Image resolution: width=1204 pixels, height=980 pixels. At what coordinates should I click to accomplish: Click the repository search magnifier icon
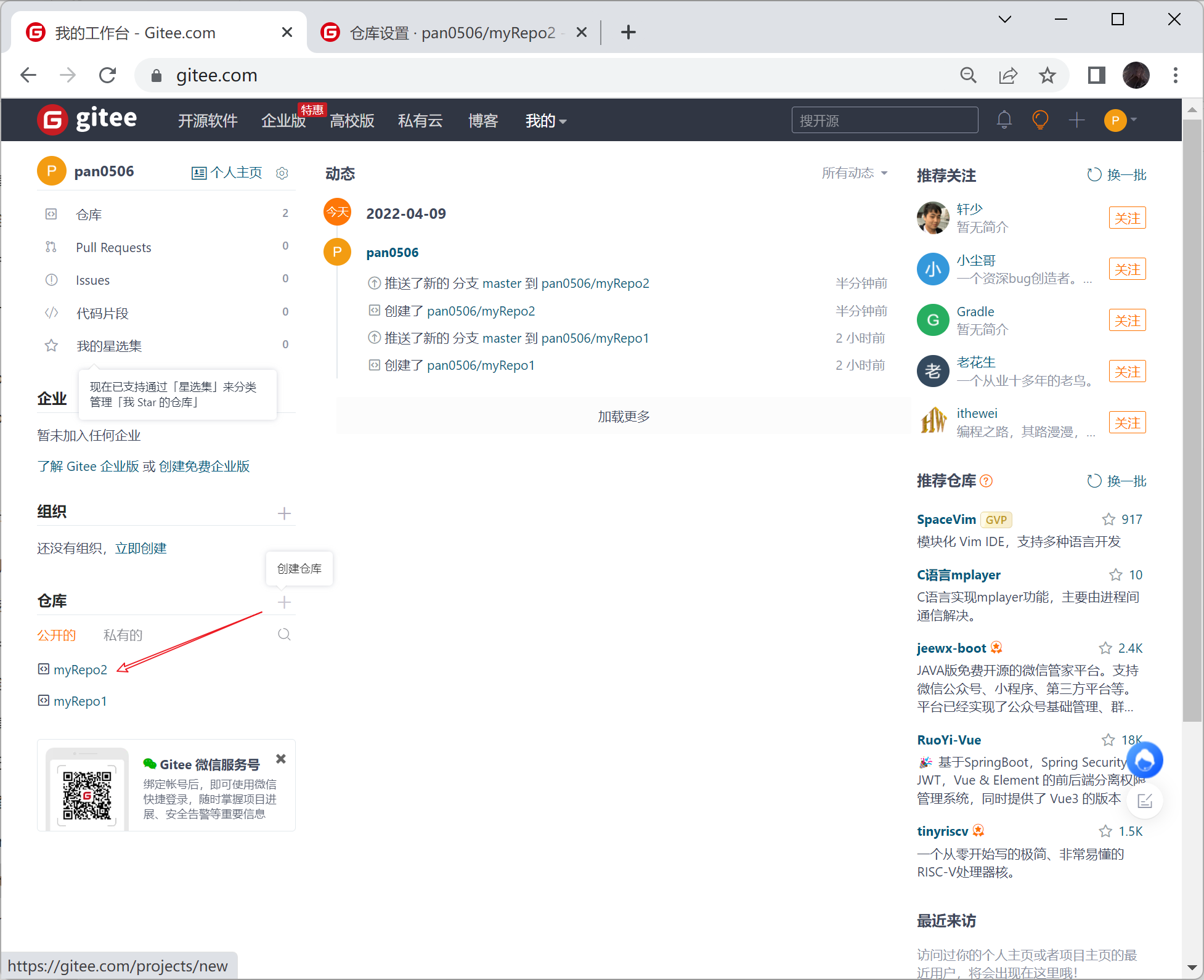pos(284,634)
